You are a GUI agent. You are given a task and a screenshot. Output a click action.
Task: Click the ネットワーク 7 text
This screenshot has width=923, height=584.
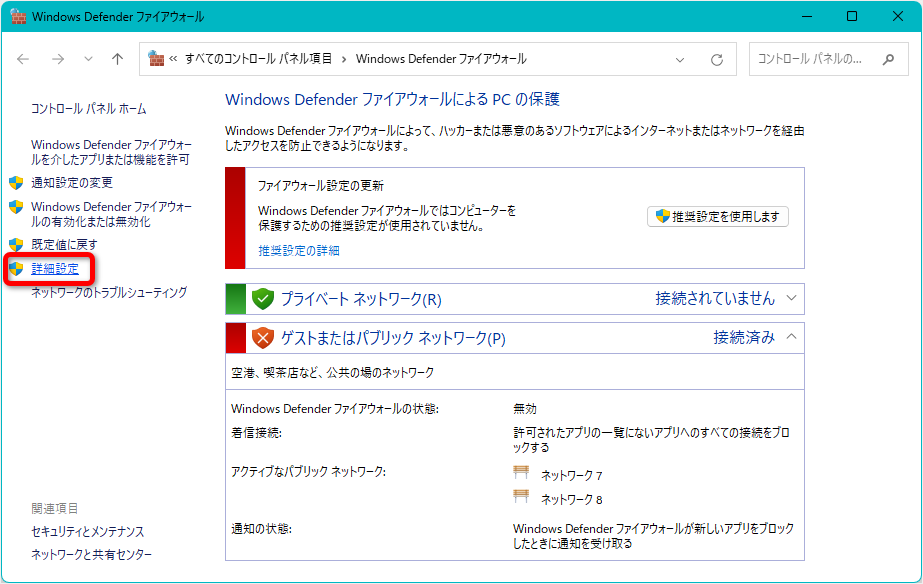572,476
